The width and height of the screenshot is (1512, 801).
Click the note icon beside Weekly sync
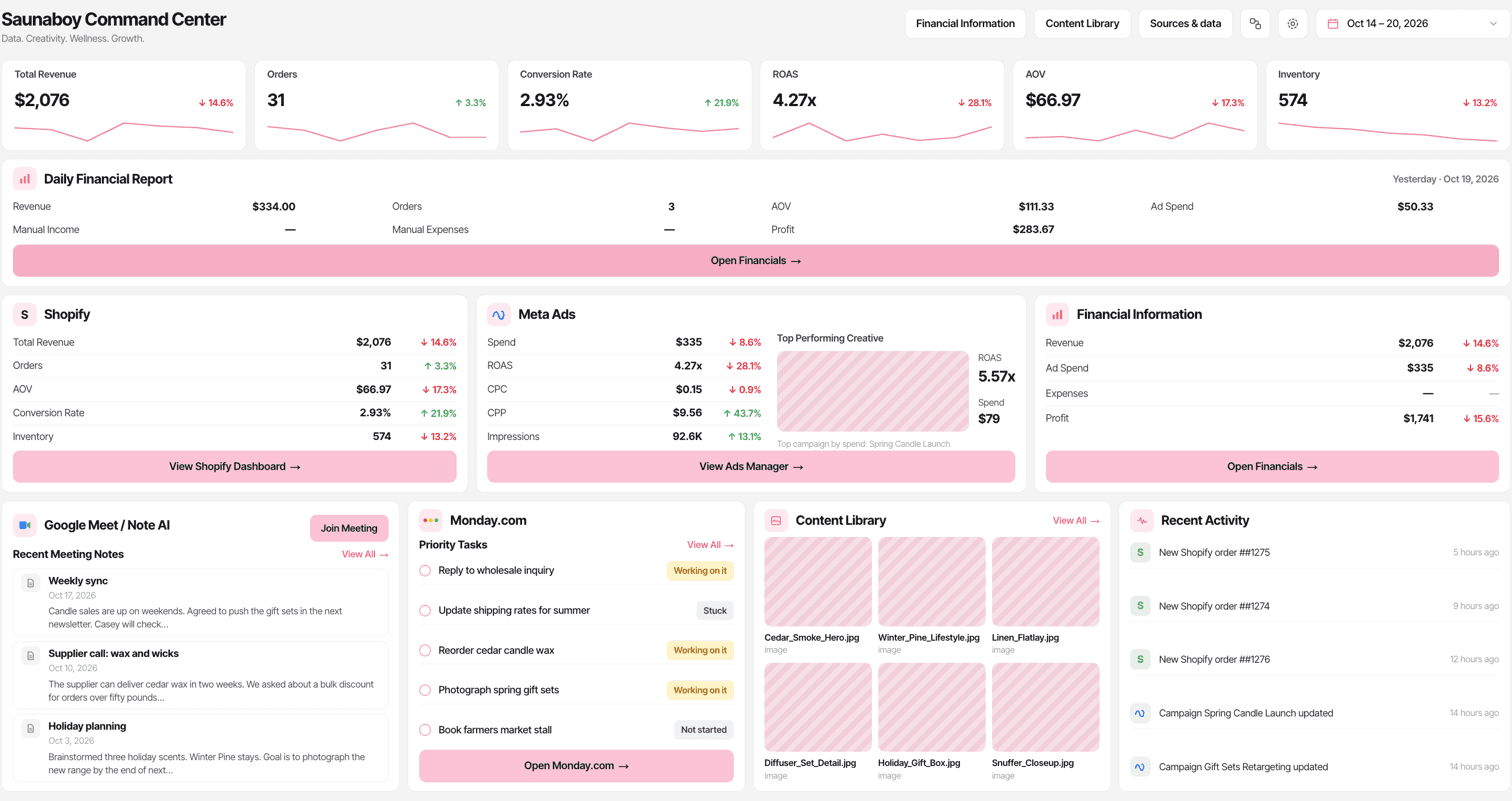(x=31, y=583)
